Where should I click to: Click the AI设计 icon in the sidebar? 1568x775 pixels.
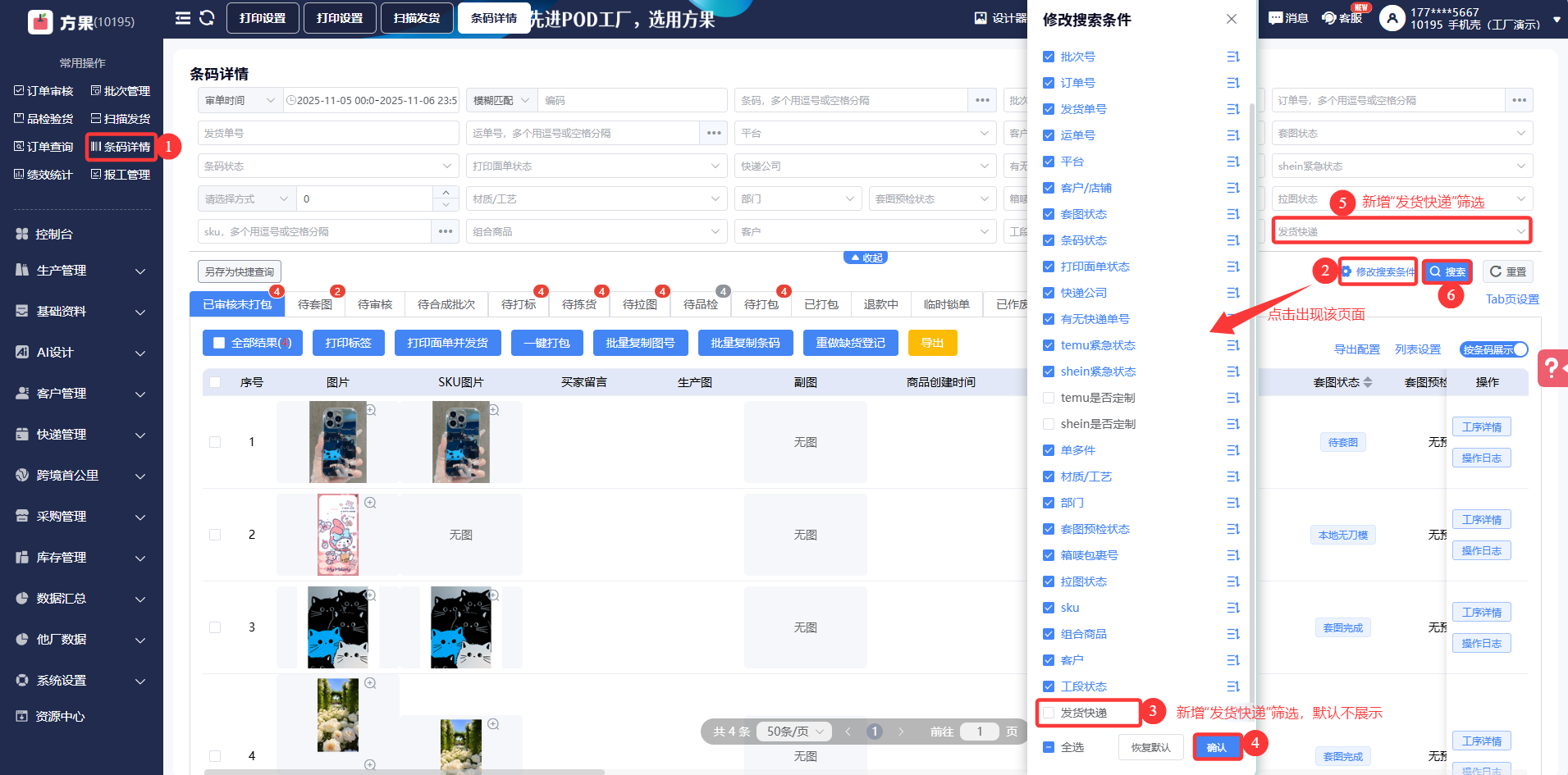coord(22,353)
